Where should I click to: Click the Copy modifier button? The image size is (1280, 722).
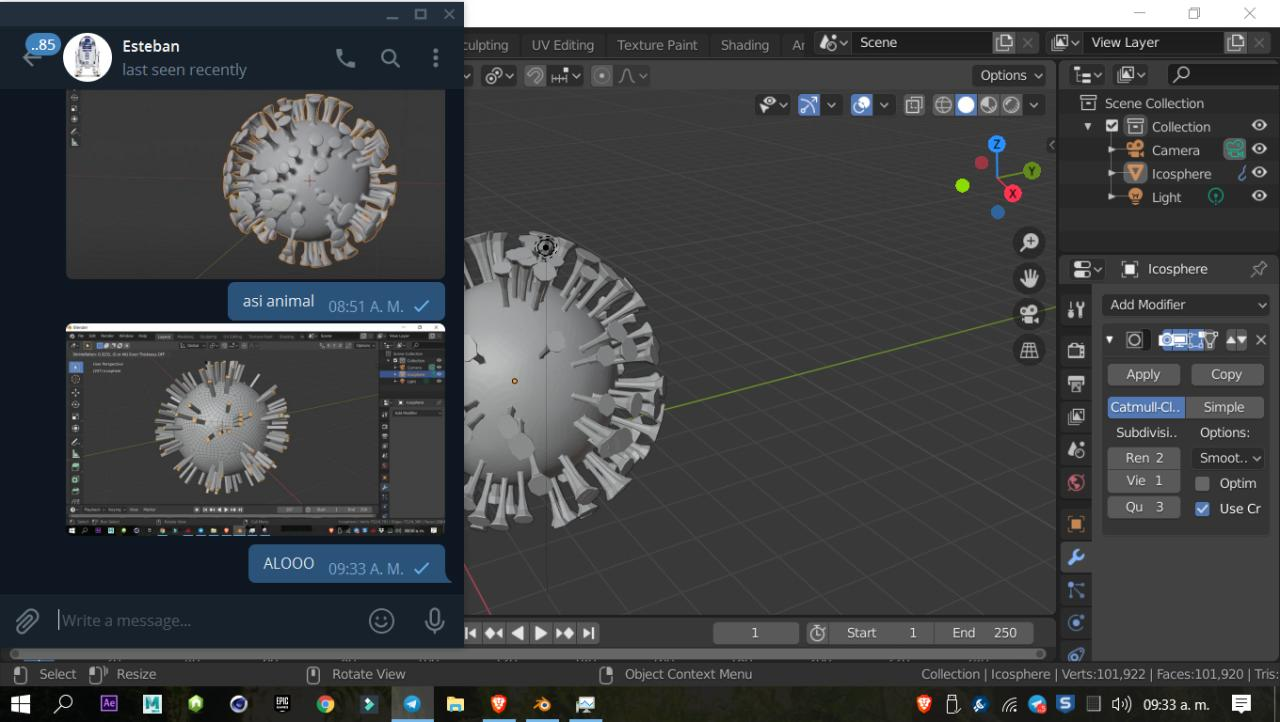(1226, 374)
